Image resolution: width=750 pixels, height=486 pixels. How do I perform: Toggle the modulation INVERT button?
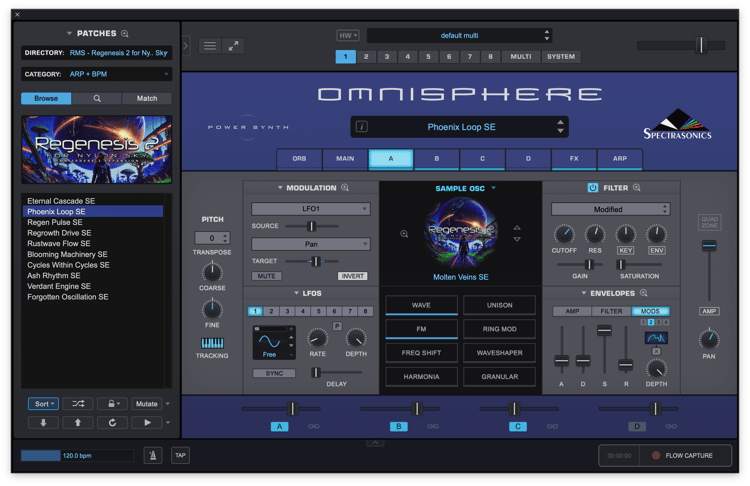353,276
